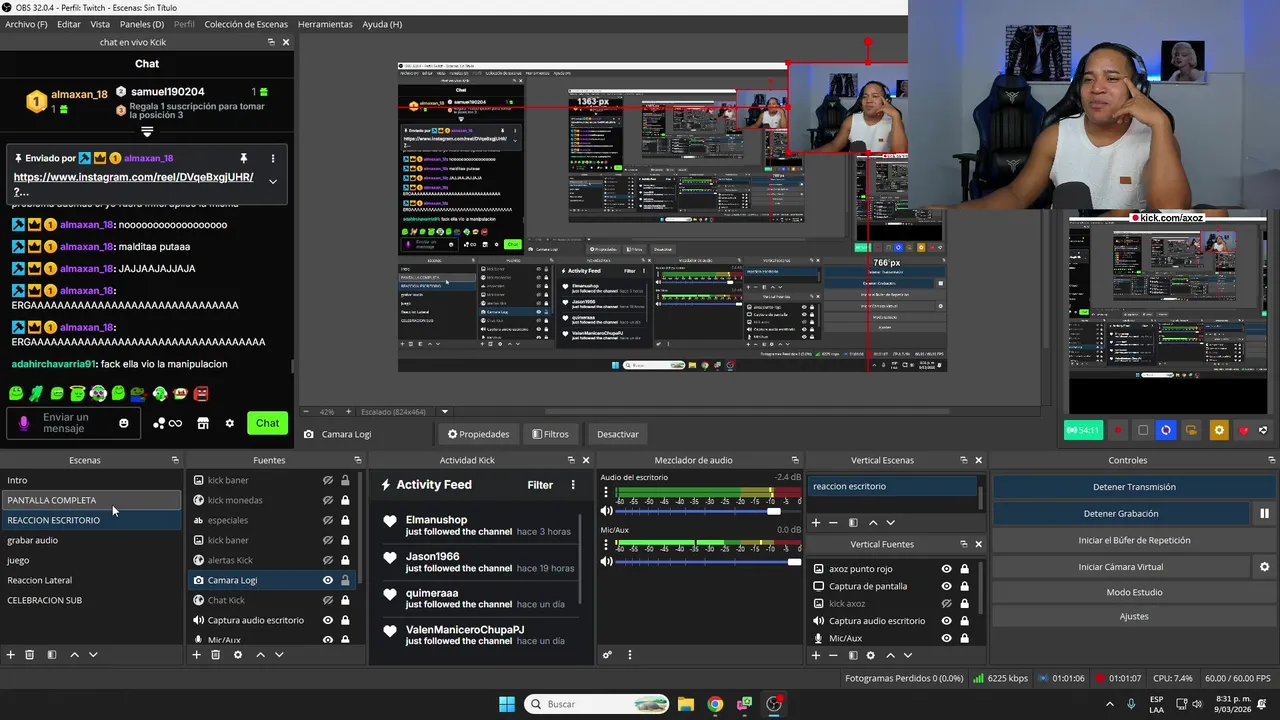Move the scene down in Escenas toolbar
1280x720 pixels.
[93, 655]
